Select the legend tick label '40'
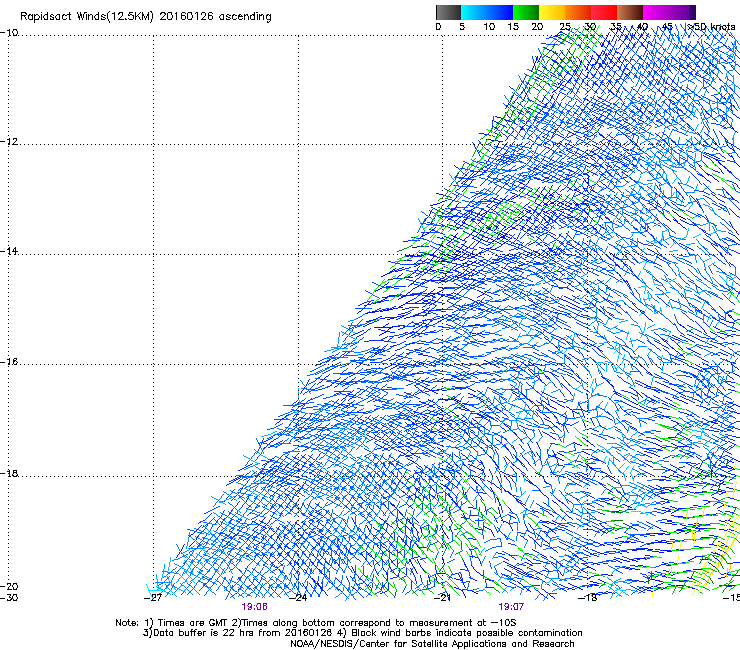This screenshot has width=740, height=650. point(642,27)
